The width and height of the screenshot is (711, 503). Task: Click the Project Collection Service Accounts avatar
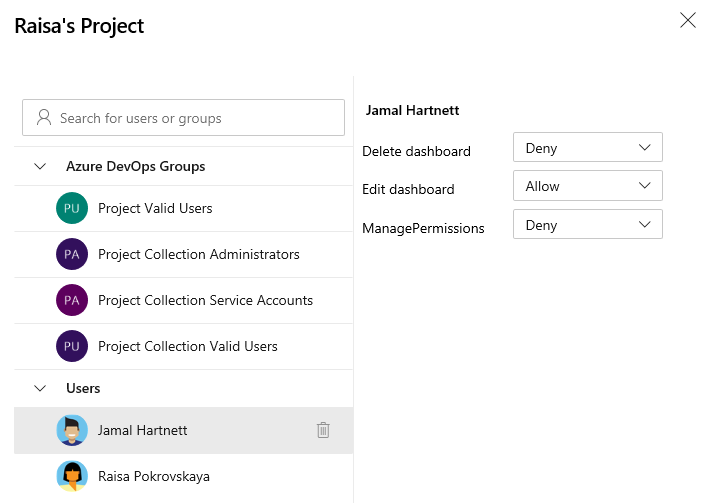coord(72,300)
